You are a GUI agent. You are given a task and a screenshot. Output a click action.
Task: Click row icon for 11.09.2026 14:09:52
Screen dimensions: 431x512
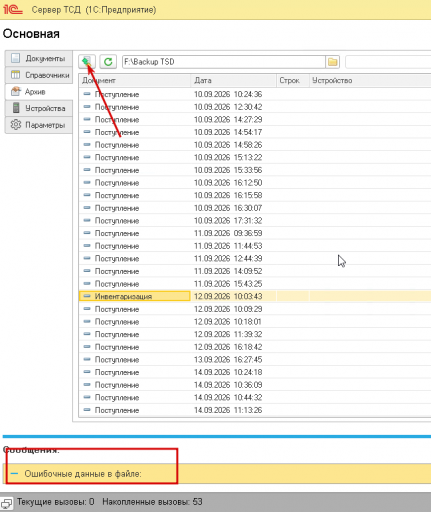click(x=87, y=271)
